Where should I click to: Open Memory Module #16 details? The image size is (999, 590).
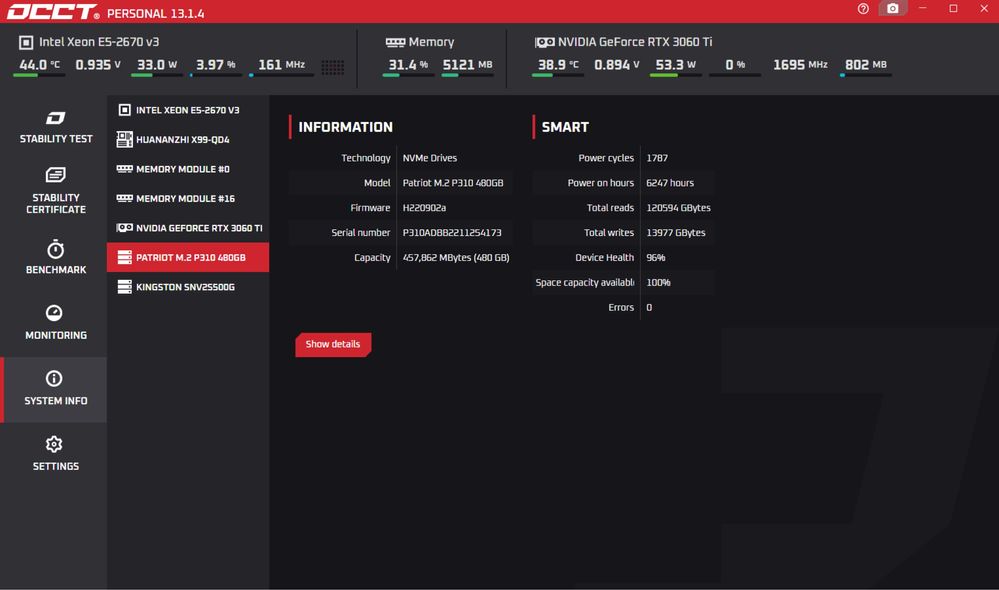[188, 198]
